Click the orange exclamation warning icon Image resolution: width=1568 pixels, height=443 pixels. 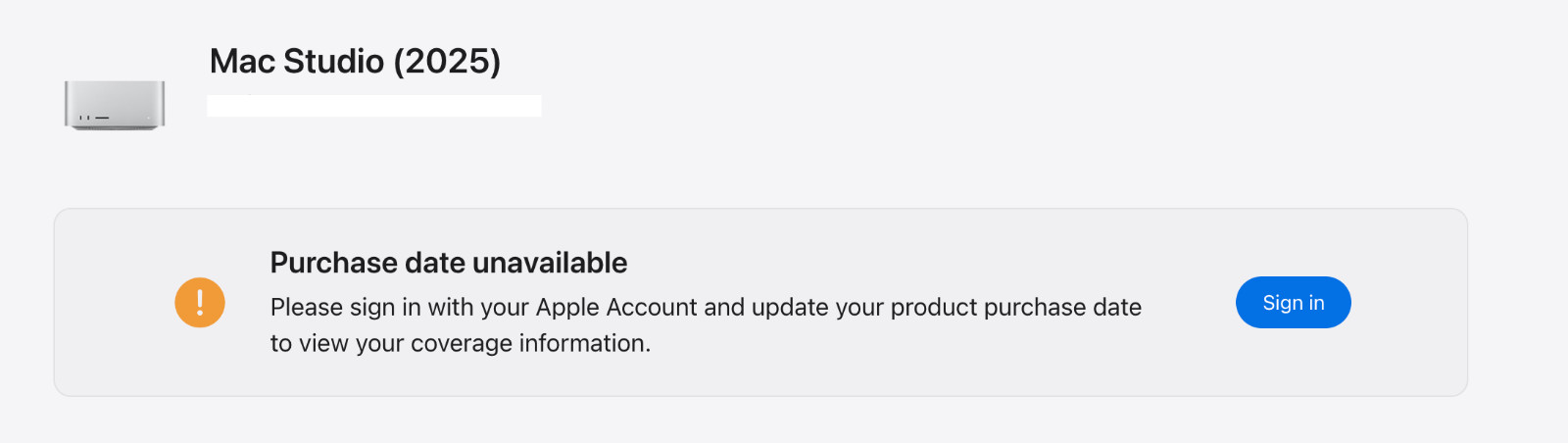200,302
